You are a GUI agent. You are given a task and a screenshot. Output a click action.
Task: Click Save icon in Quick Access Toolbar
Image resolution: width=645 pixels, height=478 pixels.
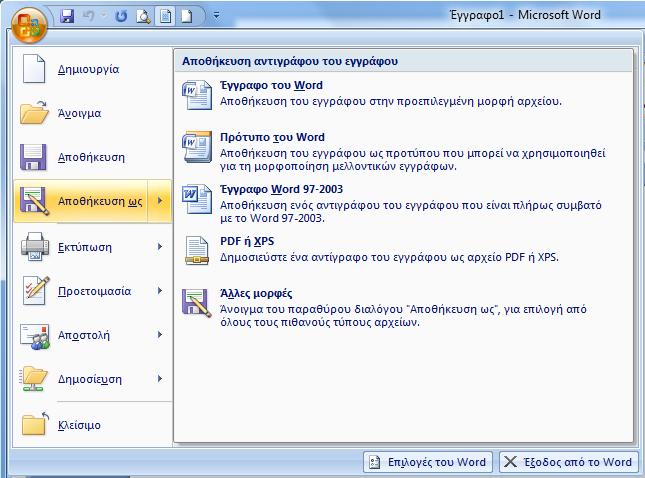point(67,16)
